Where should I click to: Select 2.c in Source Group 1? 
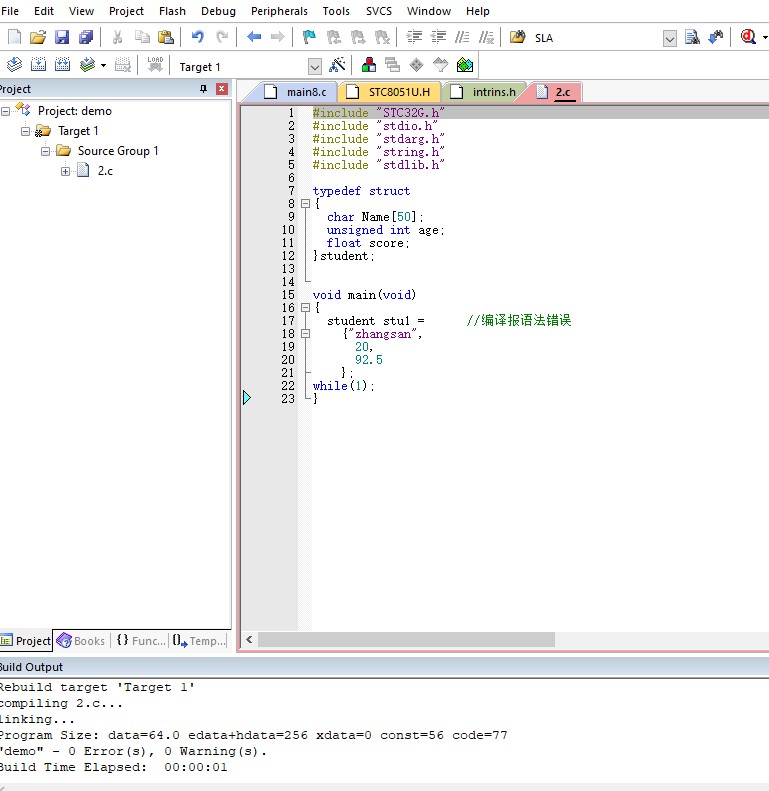click(105, 171)
